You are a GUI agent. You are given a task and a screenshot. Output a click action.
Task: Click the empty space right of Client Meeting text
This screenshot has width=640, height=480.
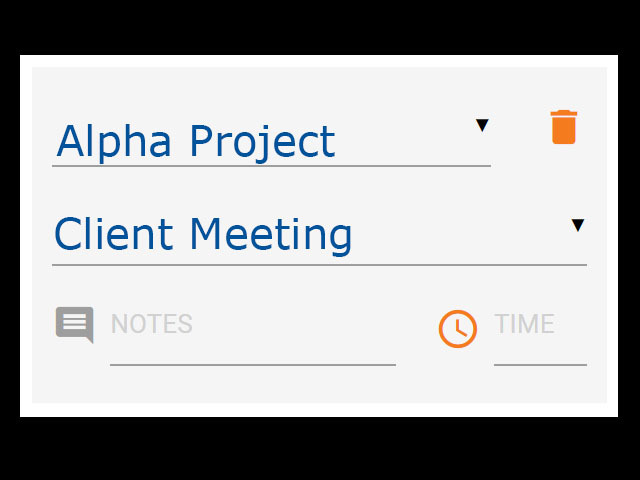pos(461,236)
